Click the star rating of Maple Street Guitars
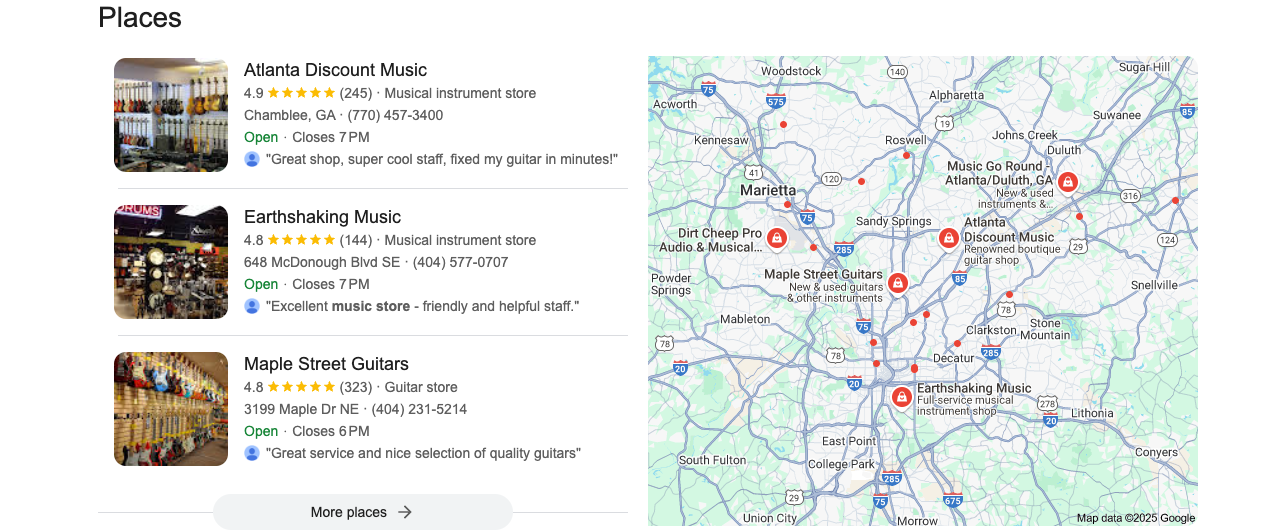Image resolution: width=1280 pixels, height=530 pixels. (x=301, y=387)
